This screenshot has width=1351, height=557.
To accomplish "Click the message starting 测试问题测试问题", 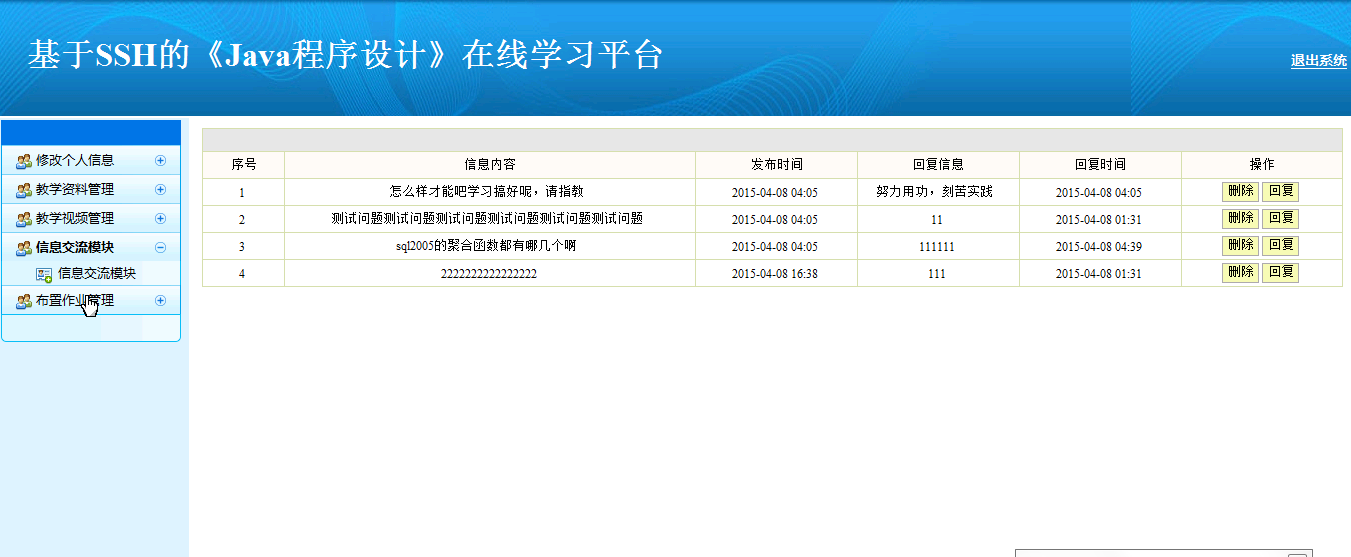I will click(487, 219).
